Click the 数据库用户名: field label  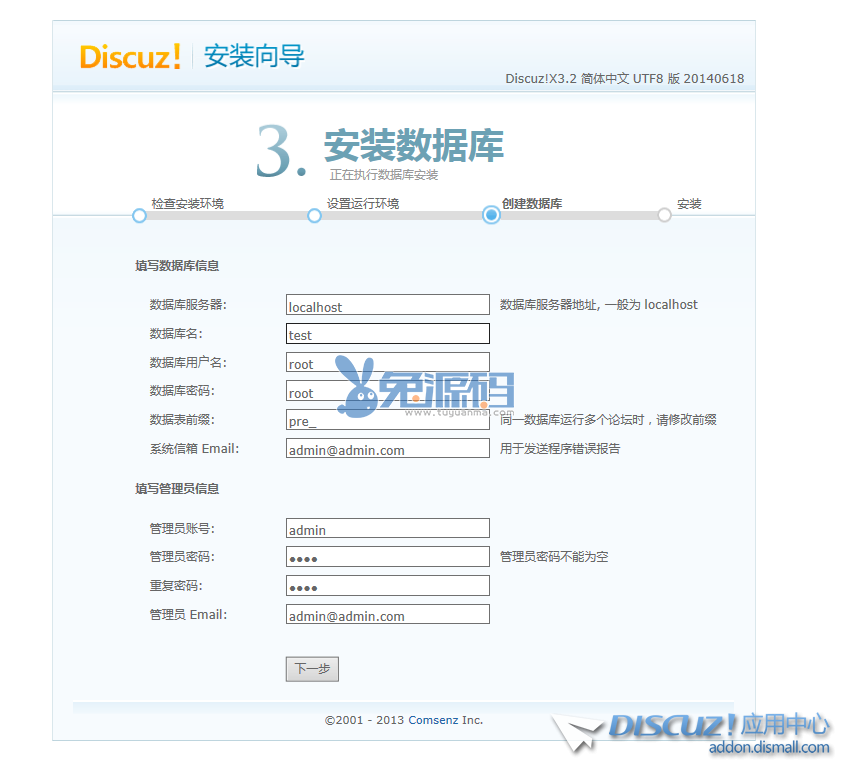click(x=188, y=362)
